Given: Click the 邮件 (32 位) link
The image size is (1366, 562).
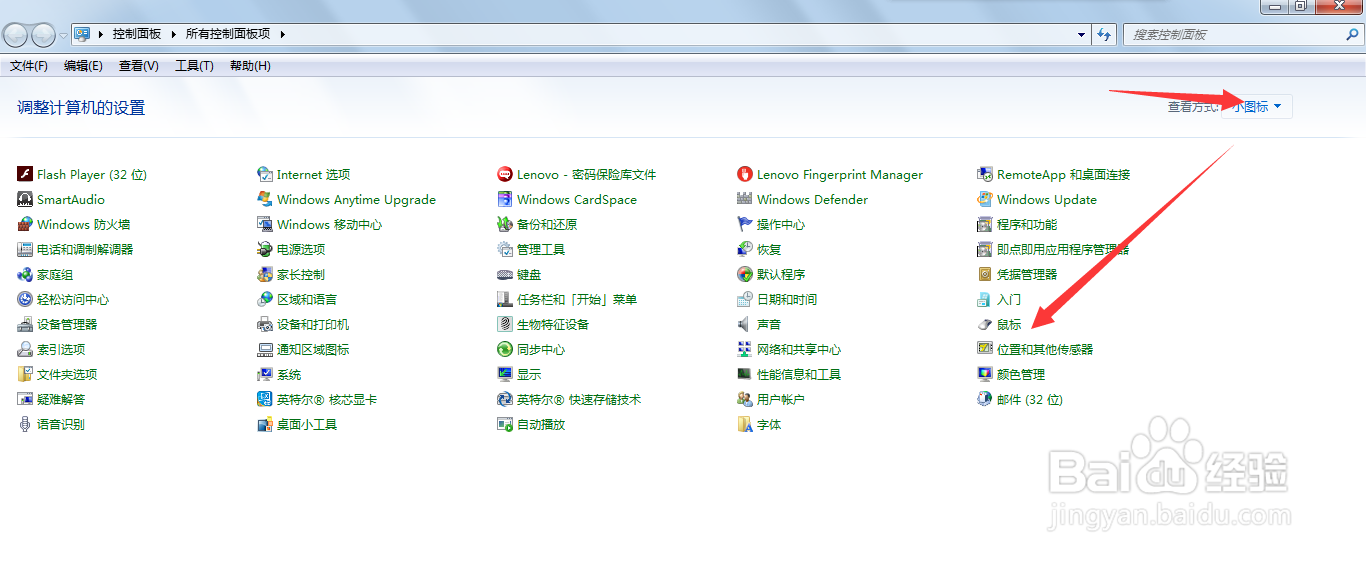Looking at the screenshot, I should click(1030, 399).
